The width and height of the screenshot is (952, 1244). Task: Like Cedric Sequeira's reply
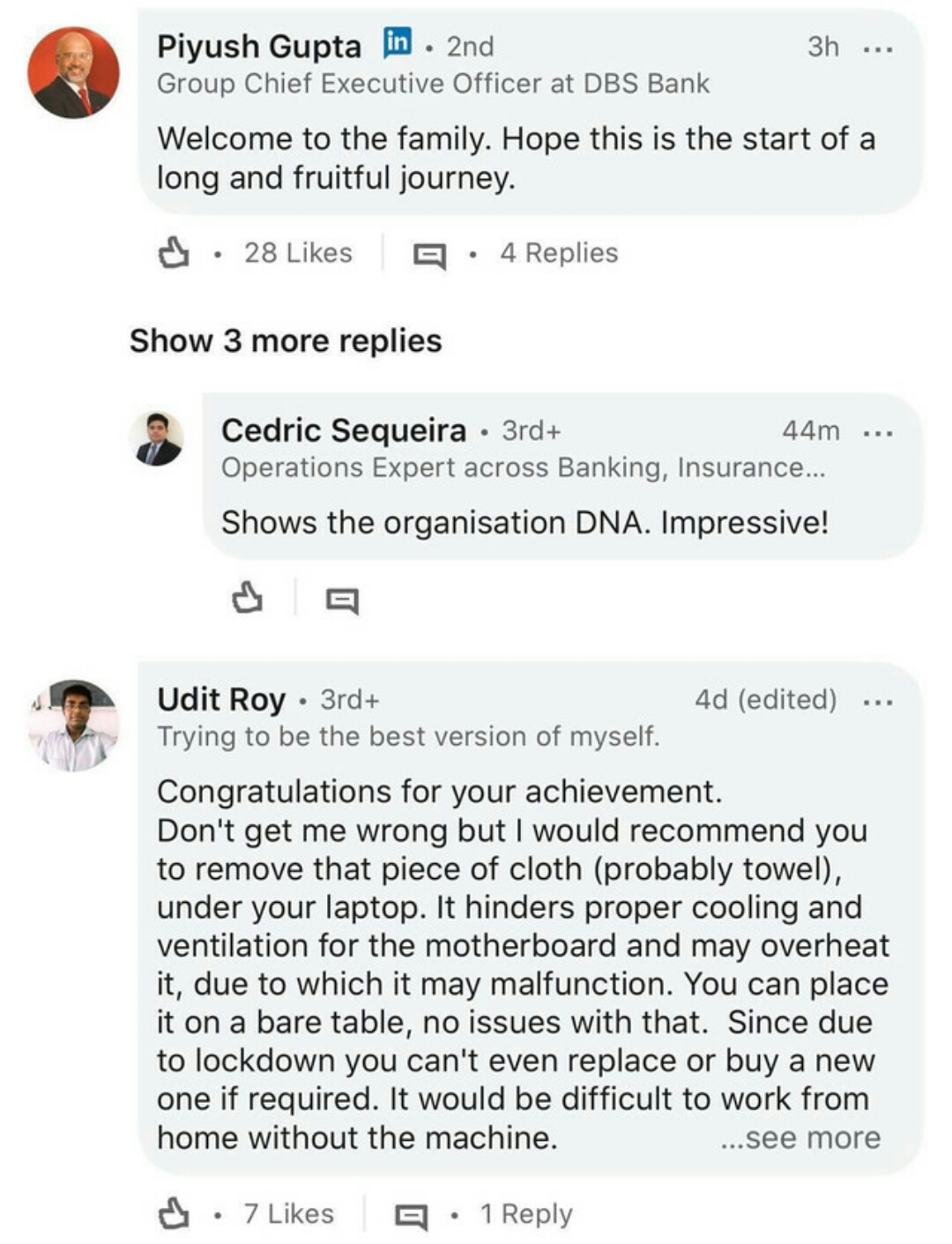(x=247, y=599)
